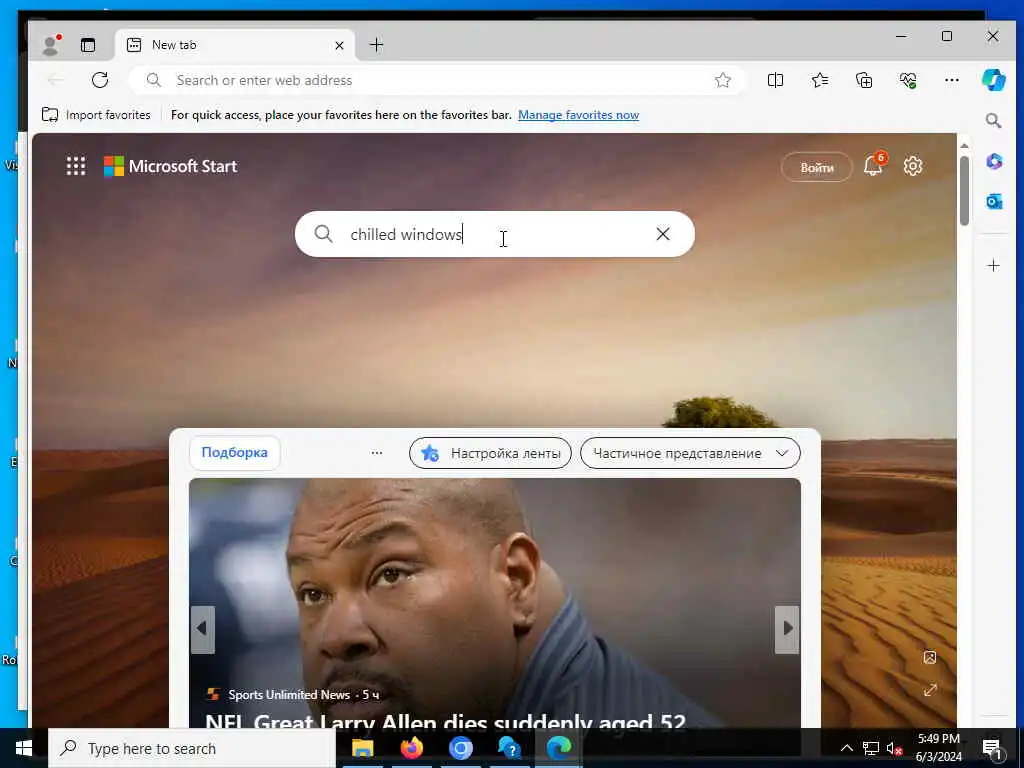Open page settings gear icon

912,166
